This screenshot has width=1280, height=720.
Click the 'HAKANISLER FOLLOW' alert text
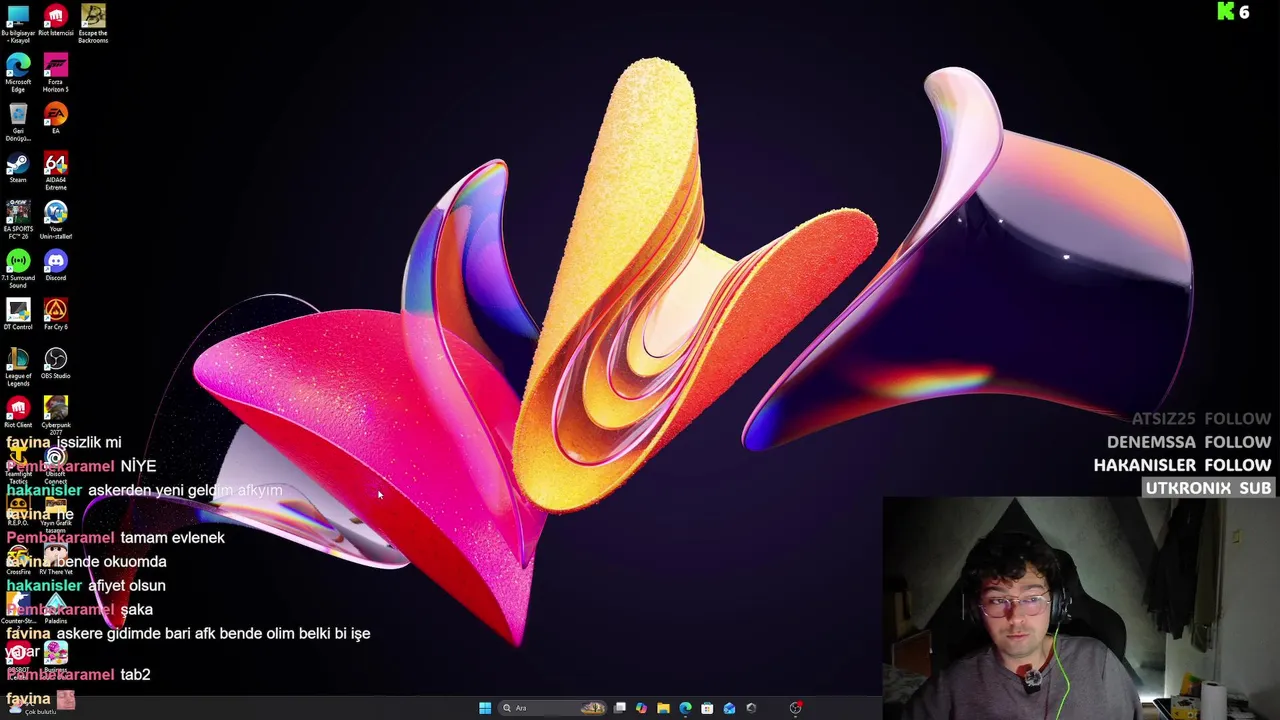pyautogui.click(x=1182, y=465)
